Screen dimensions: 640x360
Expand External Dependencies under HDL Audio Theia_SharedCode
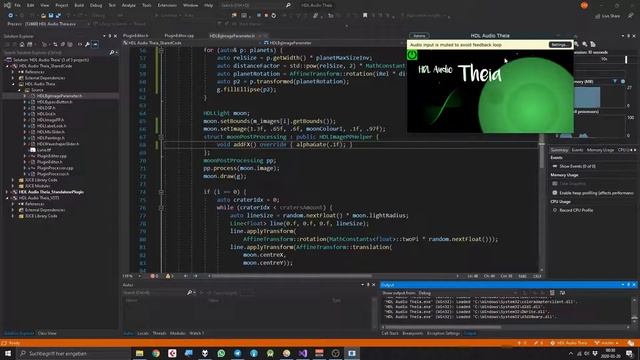click(13, 78)
